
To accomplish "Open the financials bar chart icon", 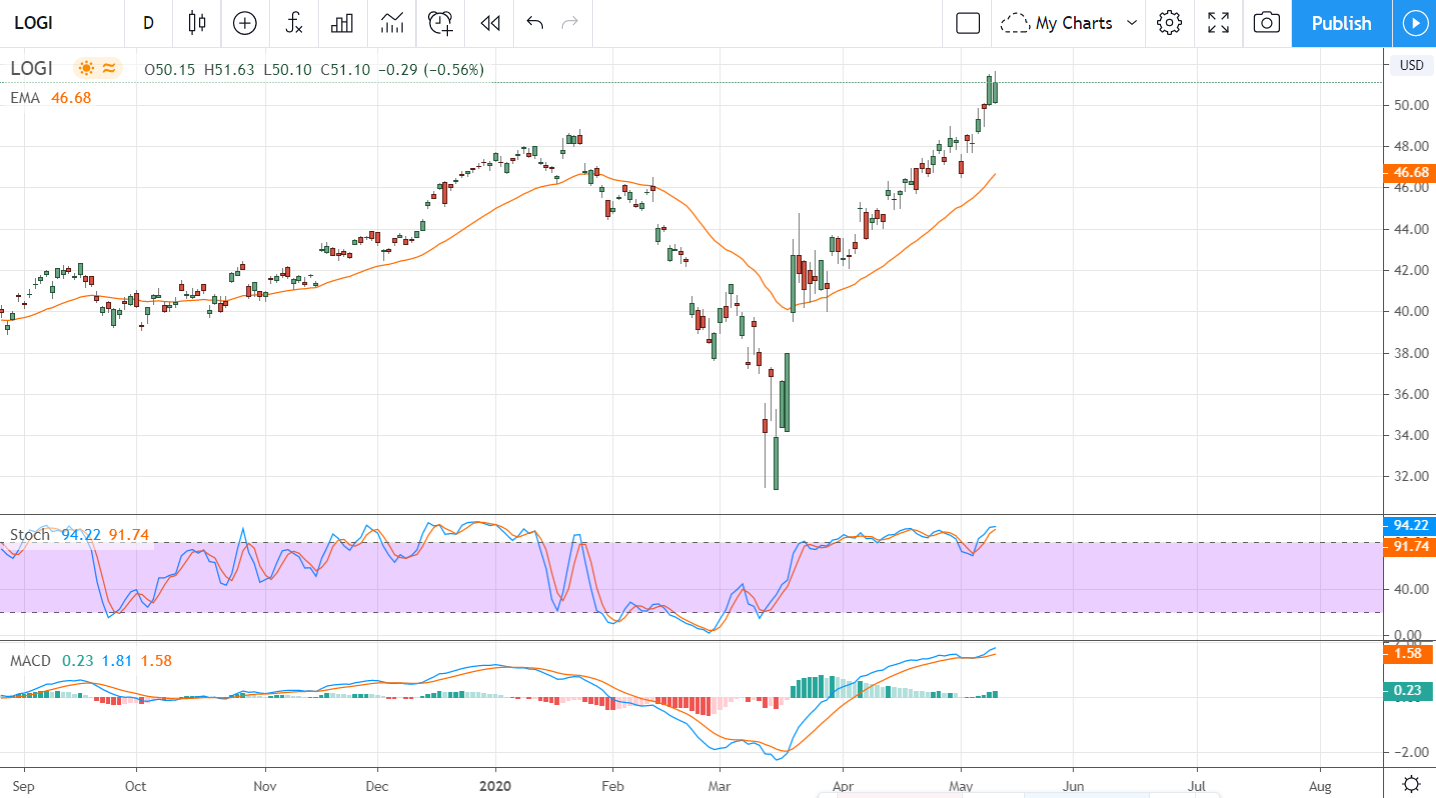I will [x=342, y=23].
